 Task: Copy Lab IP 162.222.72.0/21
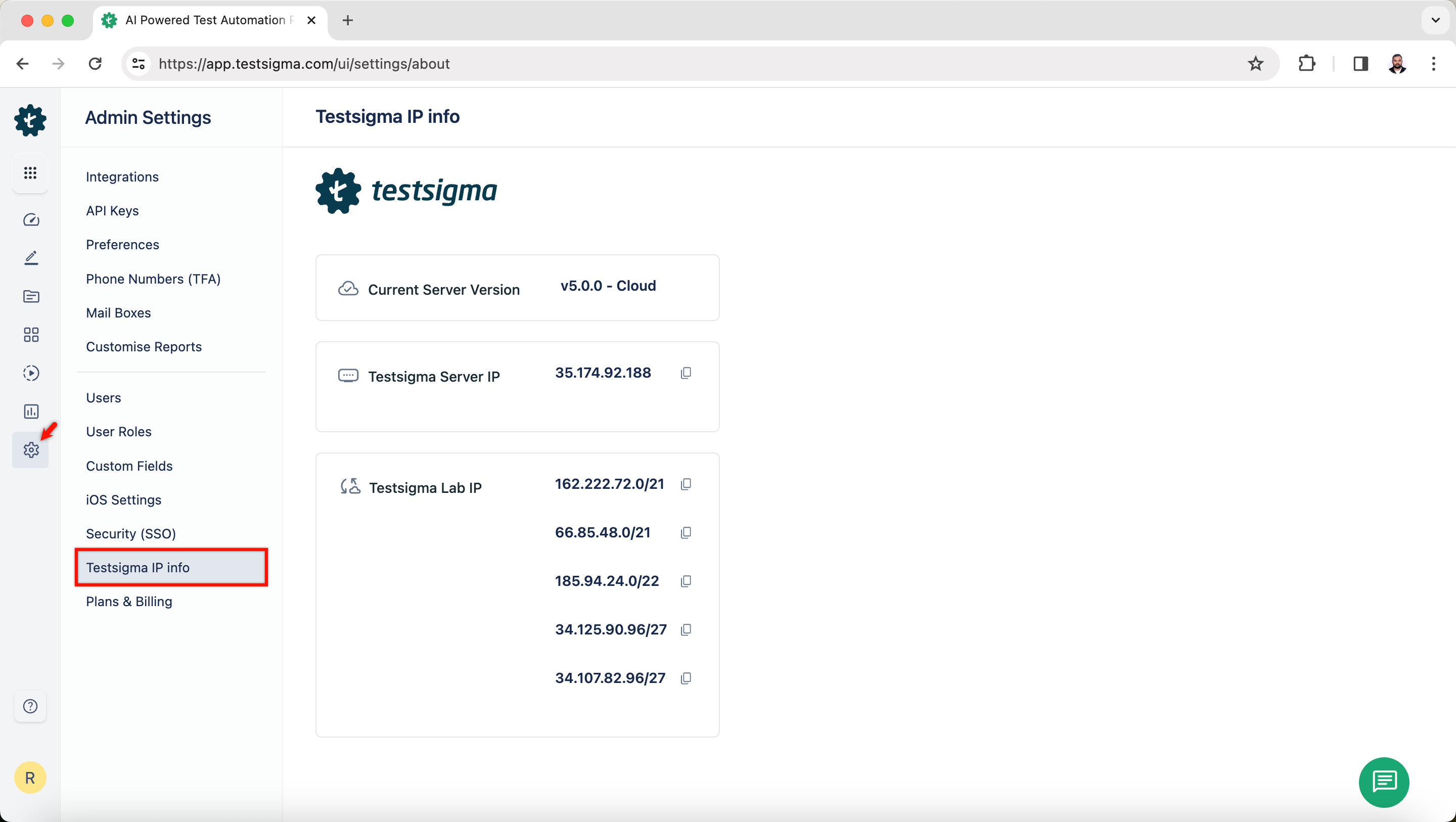(686, 484)
